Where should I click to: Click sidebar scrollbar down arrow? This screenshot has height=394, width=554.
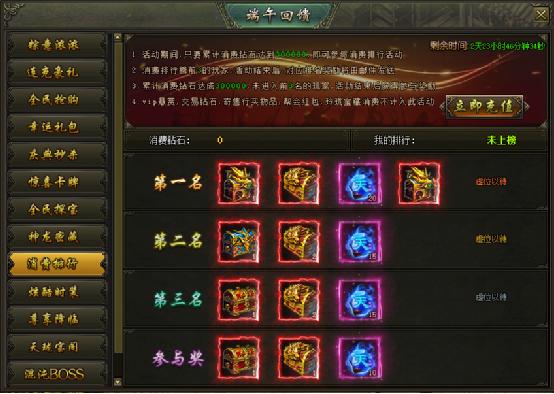tap(118, 382)
